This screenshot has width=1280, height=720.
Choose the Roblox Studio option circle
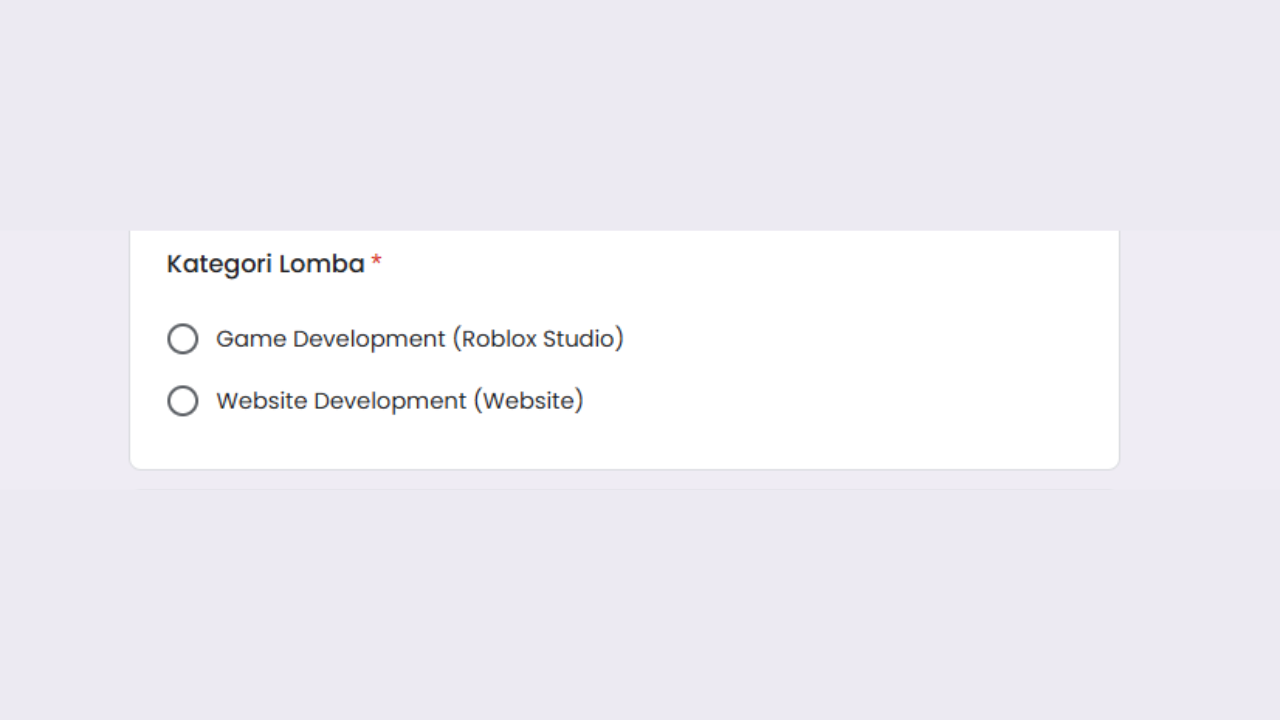click(x=183, y=339)
